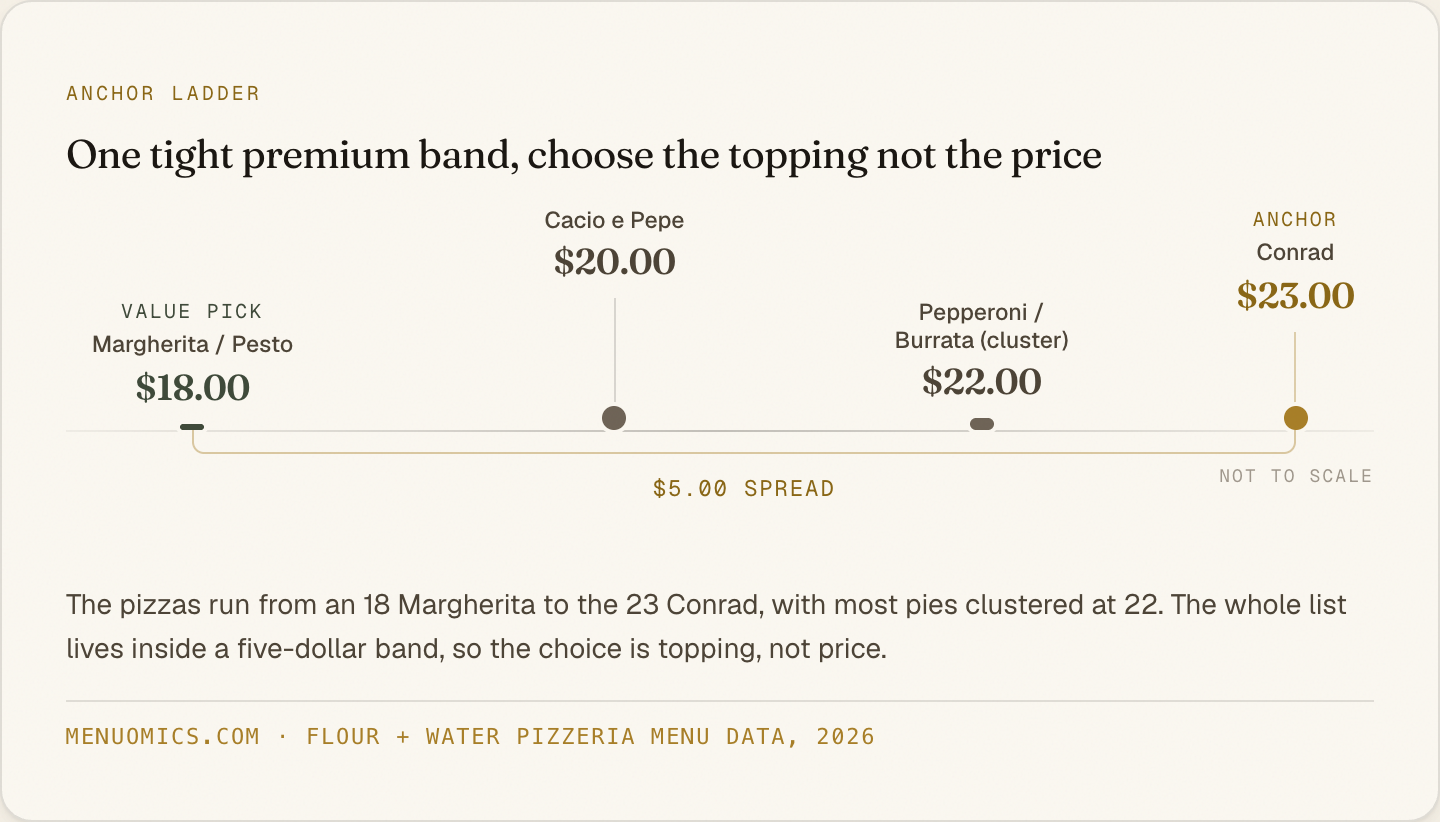
Task: Click the NOT TO SCALE note
Action: (1295, 476)
